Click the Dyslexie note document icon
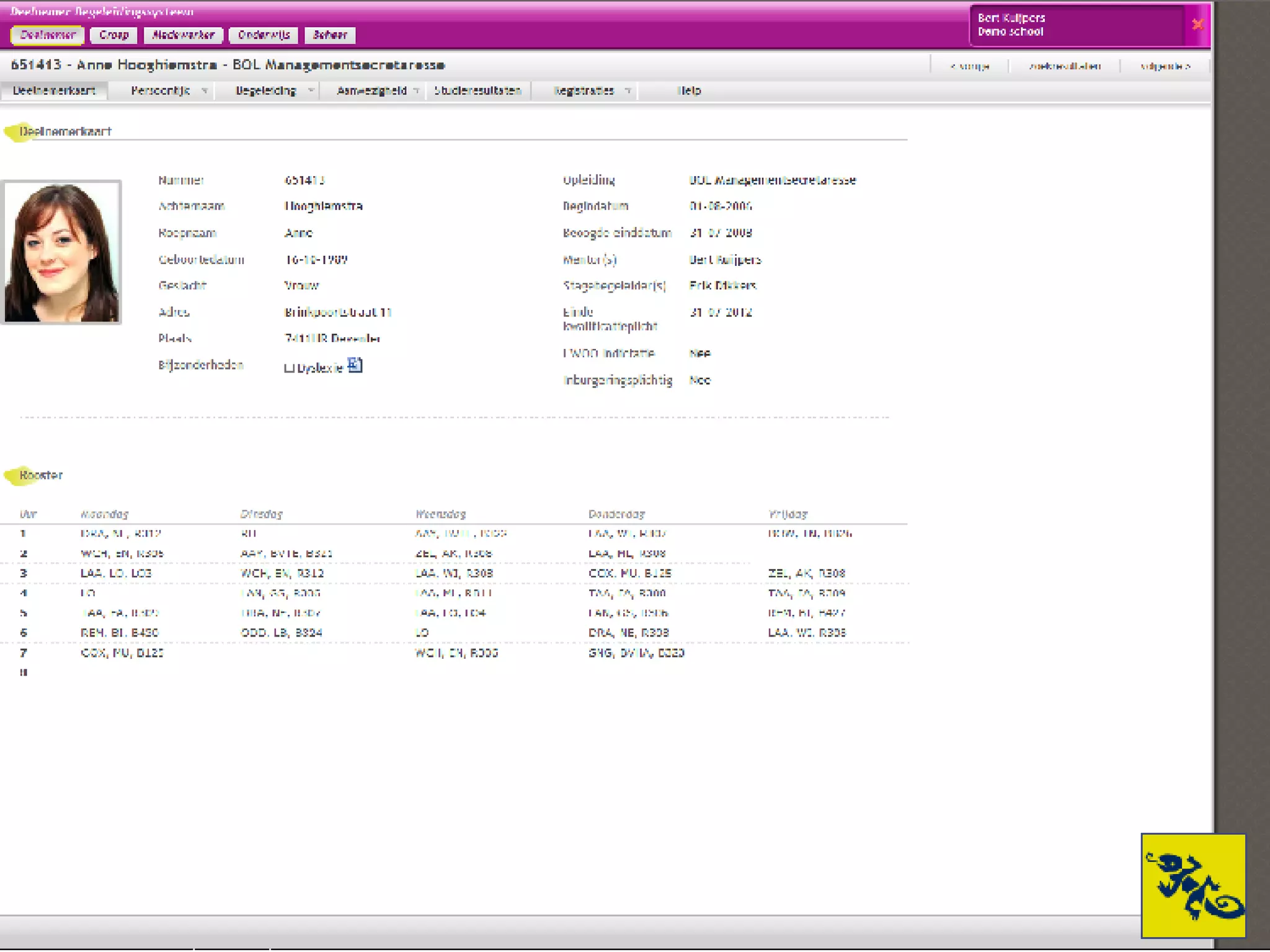Viewport: 1270px width, 952px height. point(355,365)
